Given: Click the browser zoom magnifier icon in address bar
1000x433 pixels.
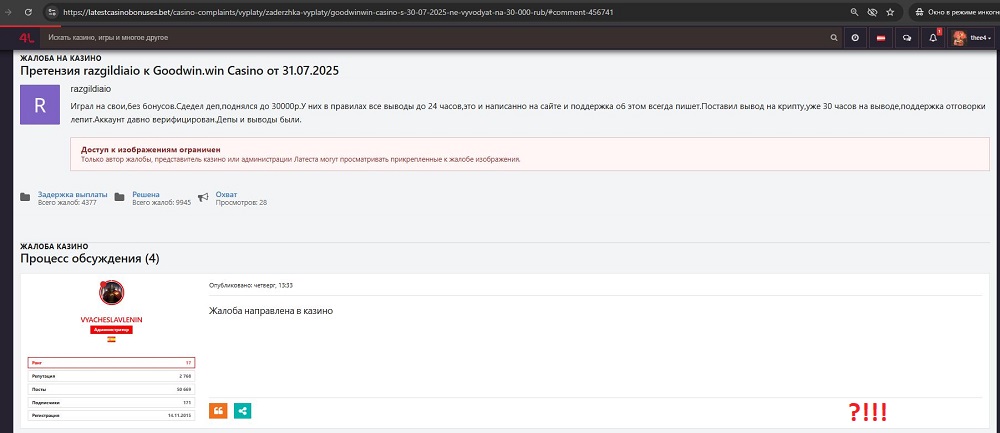Looking at the screenshot, I should coord(853,12).
